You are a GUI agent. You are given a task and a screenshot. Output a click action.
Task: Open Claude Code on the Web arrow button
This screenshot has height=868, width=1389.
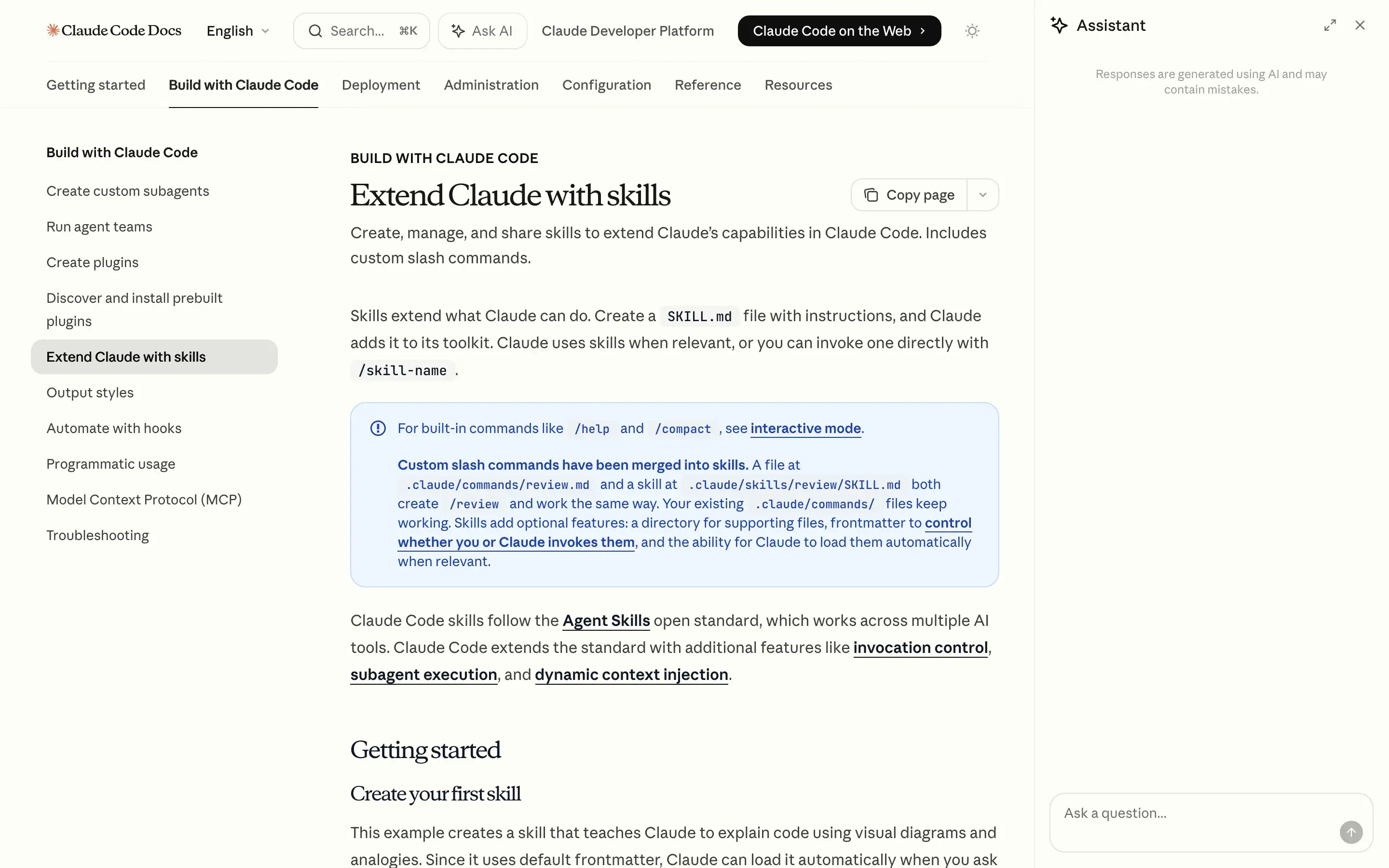(839, 31)
